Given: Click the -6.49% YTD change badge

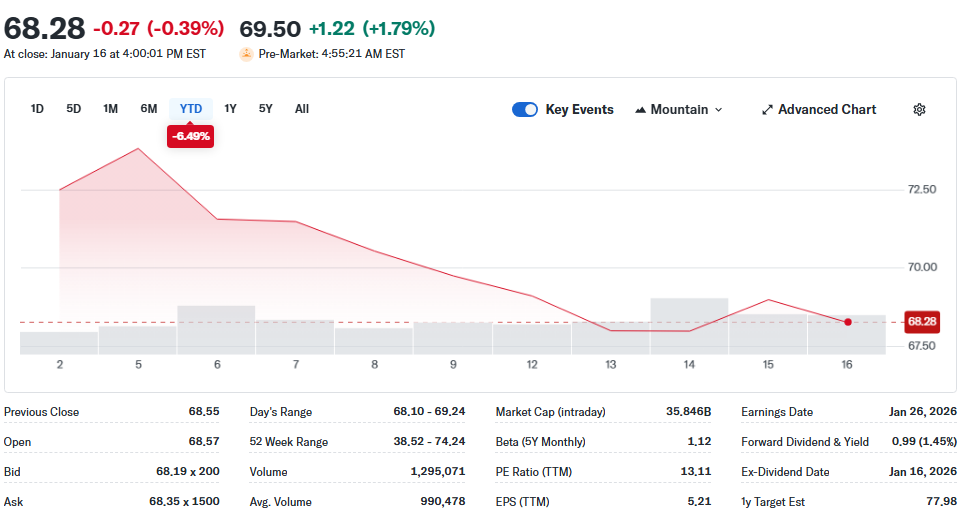Looking at the screenshot, I should tap(190, 136).
